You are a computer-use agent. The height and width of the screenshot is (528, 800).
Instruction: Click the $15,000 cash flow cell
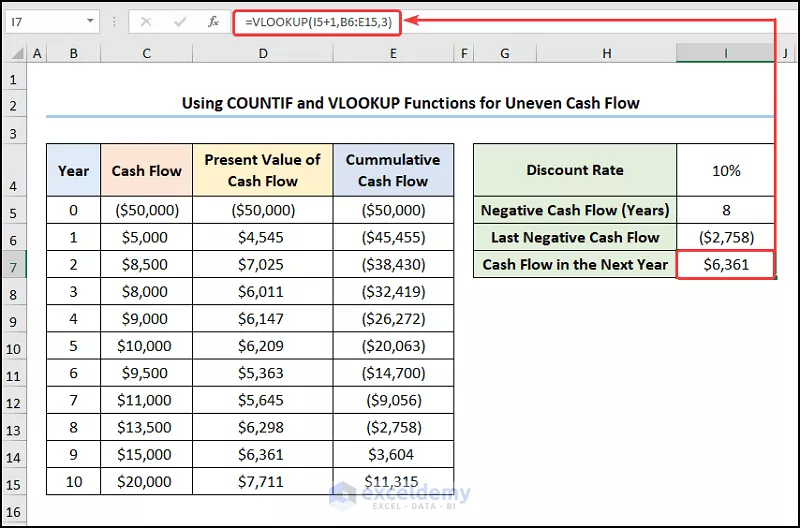click(x=146, y=454)
